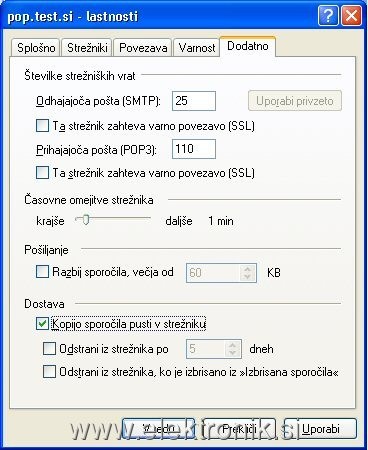Click the server timeout slider handle
Screen dimensions: 368x450
tap(86, 220)
